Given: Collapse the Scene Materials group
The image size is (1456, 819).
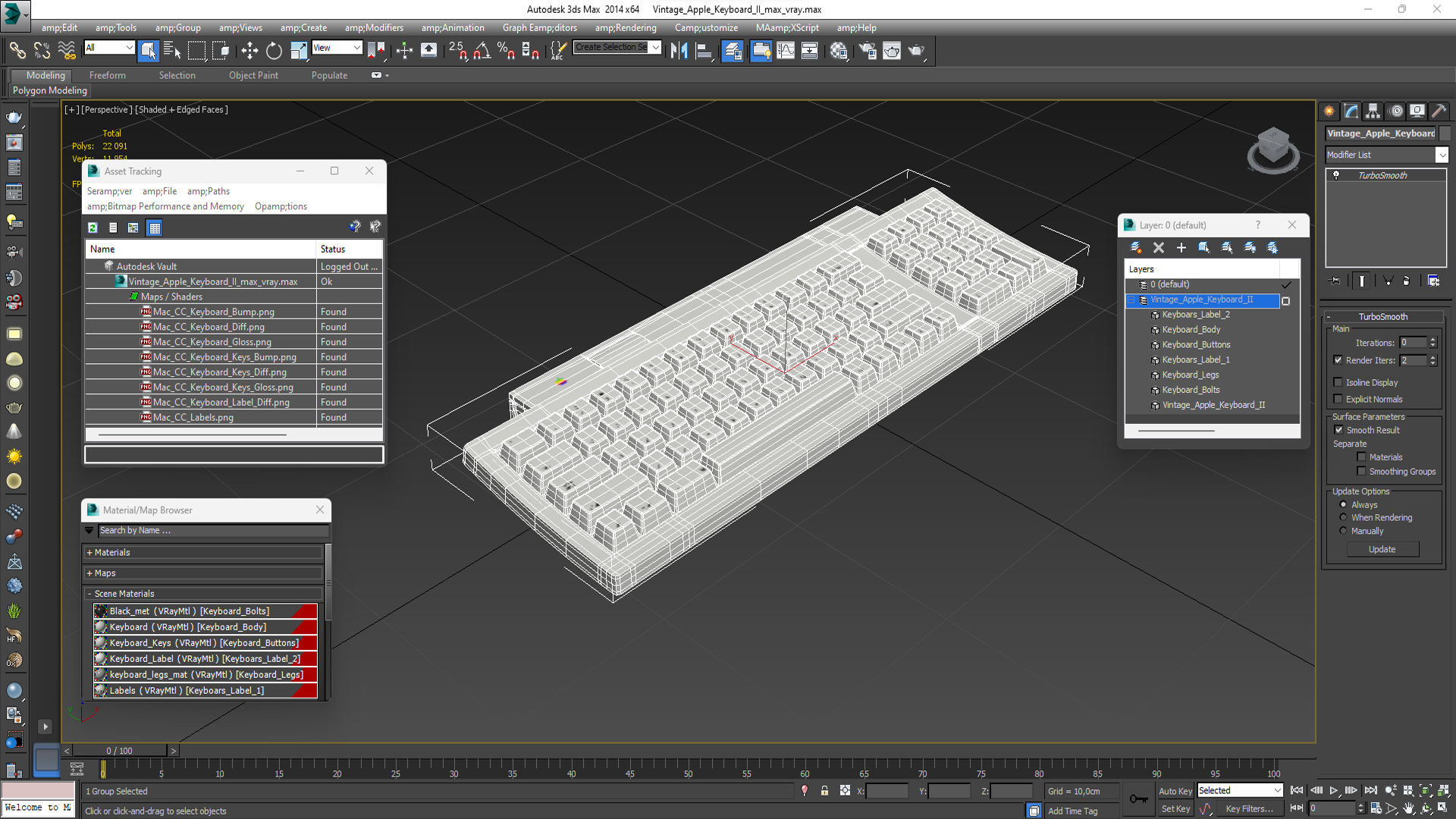Looking at the screenshot, I should pyautogui.click(x=203, y=594).
